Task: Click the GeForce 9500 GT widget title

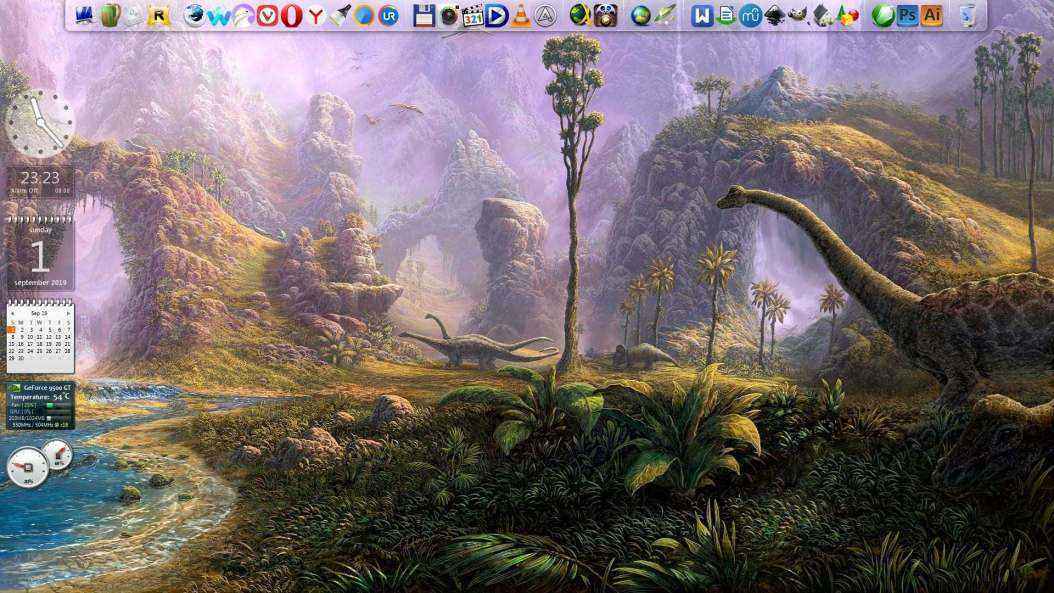Action: point(47,388)
